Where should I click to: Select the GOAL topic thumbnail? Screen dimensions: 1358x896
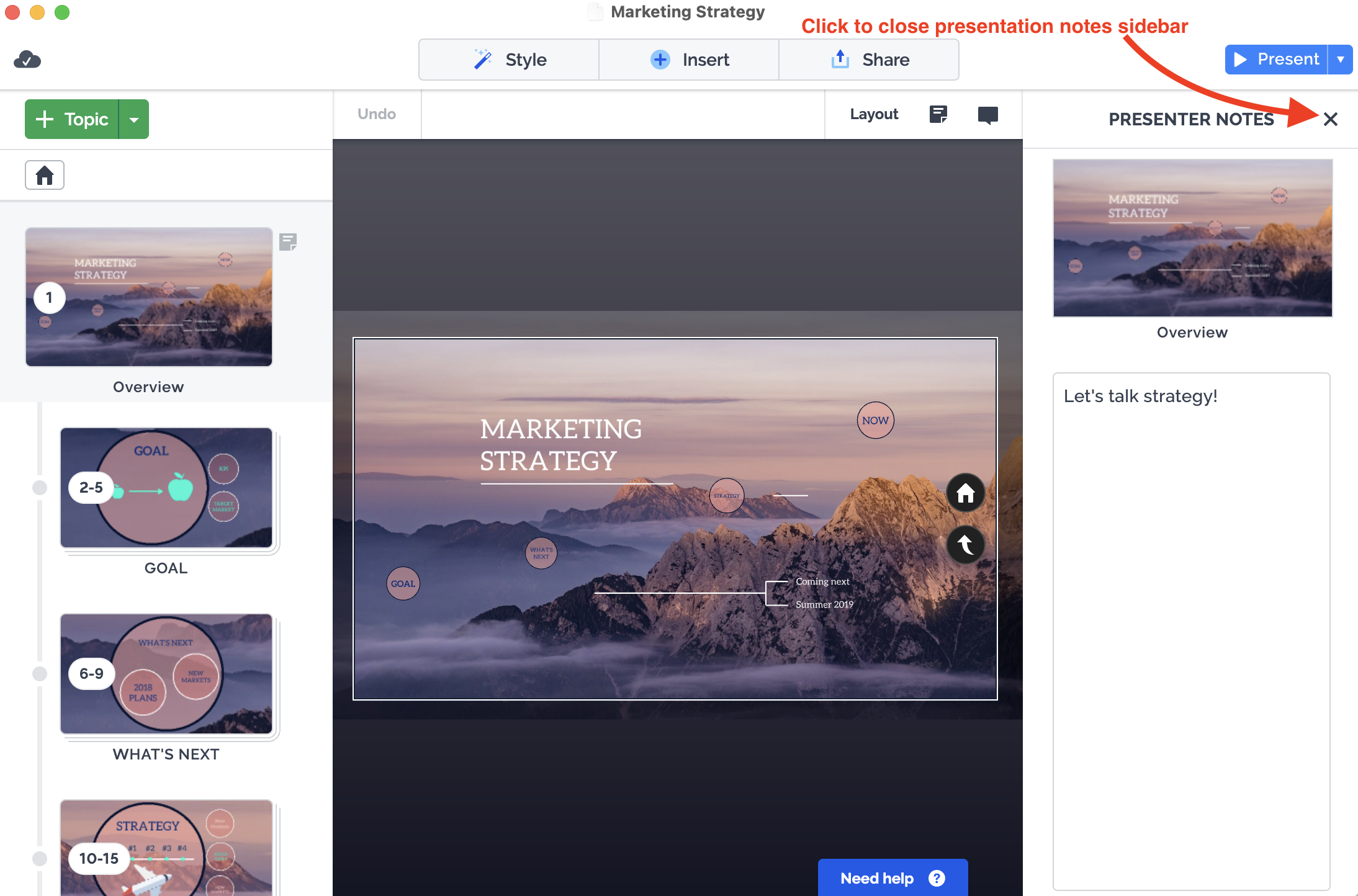point(166,488)
